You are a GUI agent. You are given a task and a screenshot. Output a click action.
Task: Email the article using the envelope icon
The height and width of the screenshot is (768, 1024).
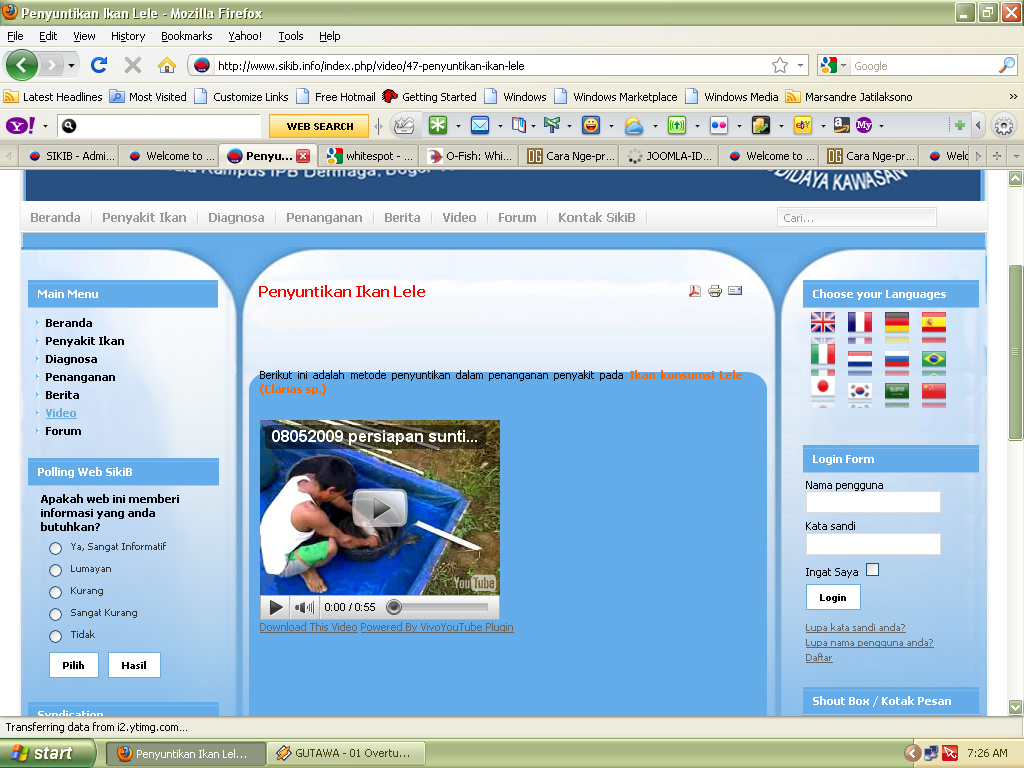point(735,291)
